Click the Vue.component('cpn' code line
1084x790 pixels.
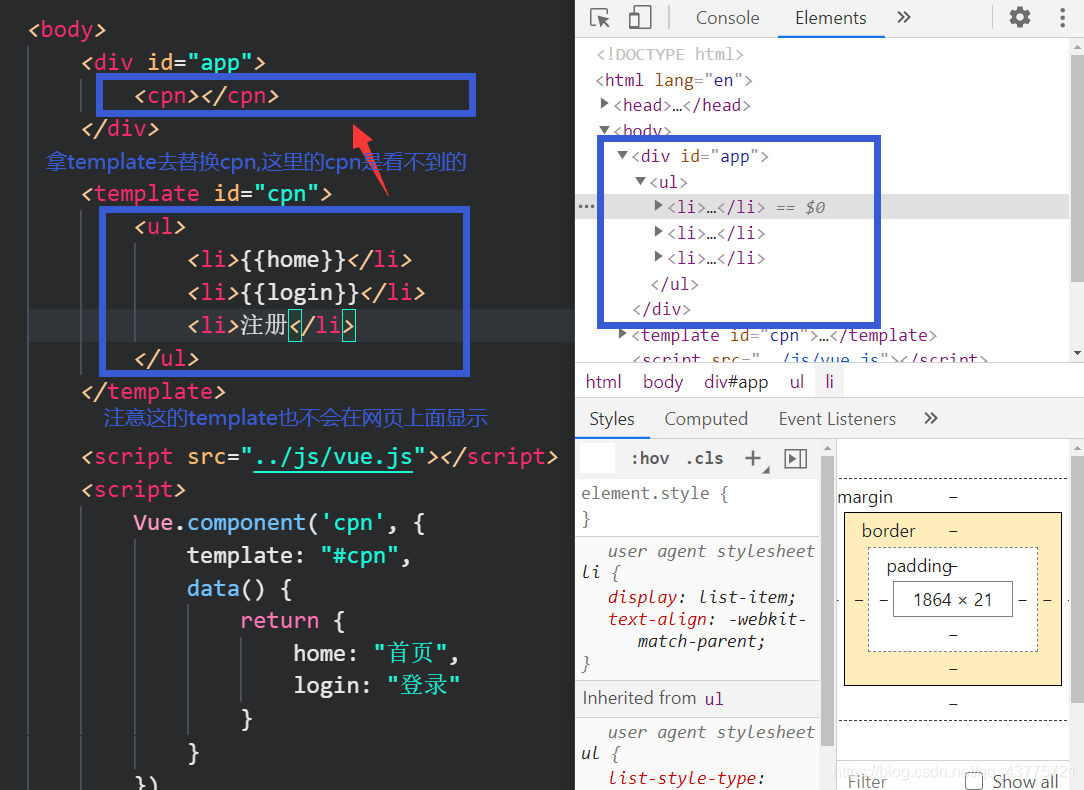[x=279, y=522]
